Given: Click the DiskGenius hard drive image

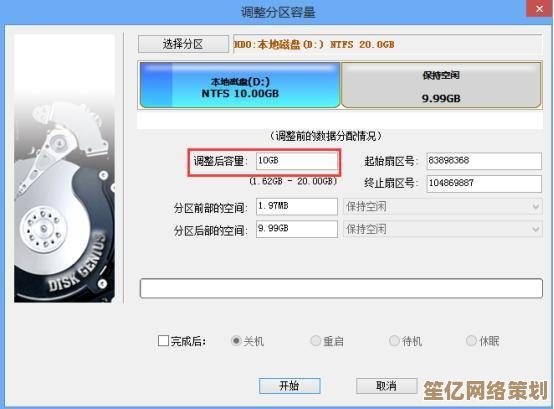Looking at the screenshot, I should (64, 168).
